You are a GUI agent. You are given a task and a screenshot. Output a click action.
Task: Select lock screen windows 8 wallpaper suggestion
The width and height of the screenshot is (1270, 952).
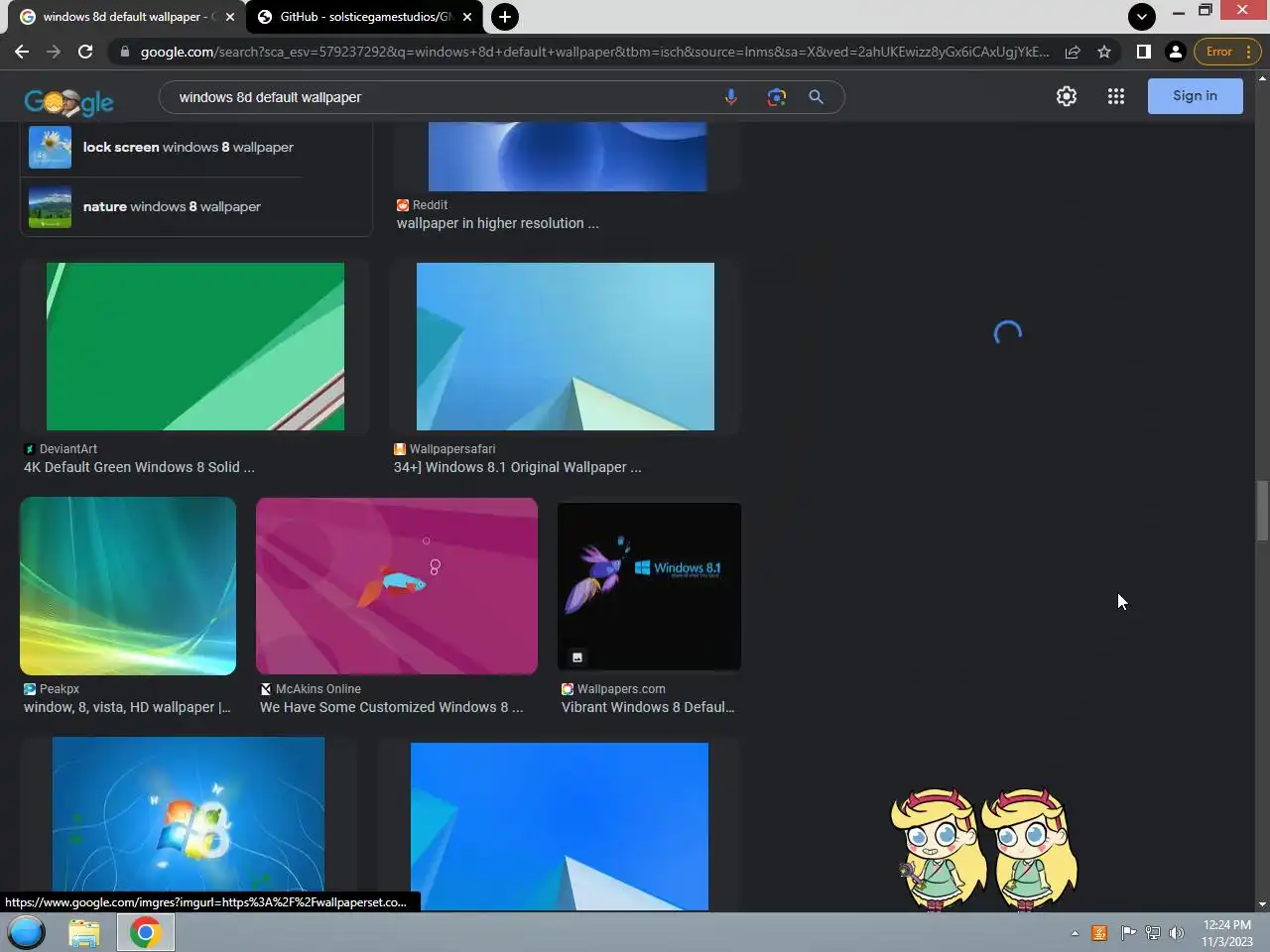(189, 147)
